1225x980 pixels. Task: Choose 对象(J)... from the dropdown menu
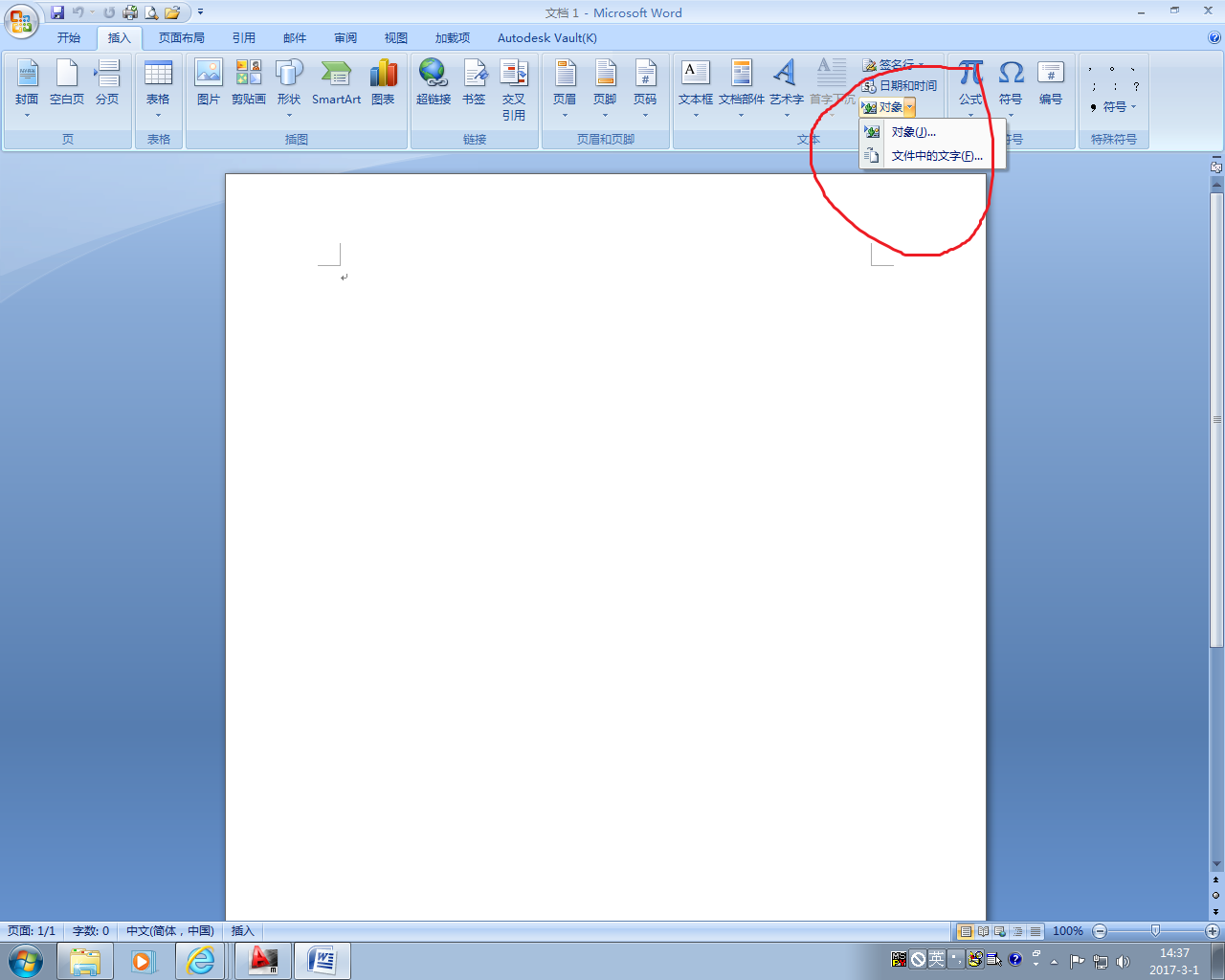[933, 132]
